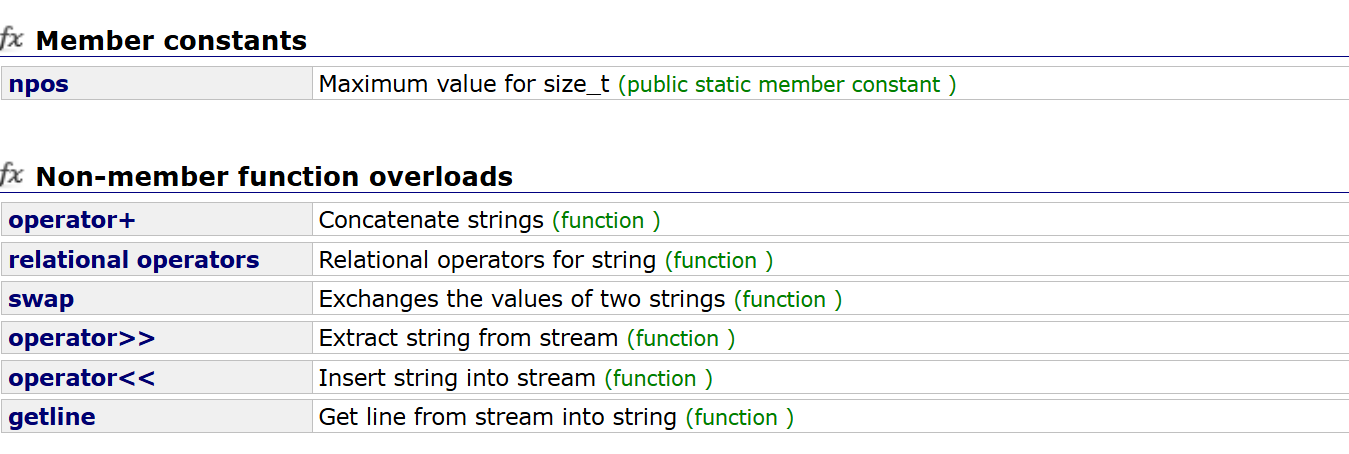Open the getline function link
The image size is (1349, 454).
click(x=52, y=417)
